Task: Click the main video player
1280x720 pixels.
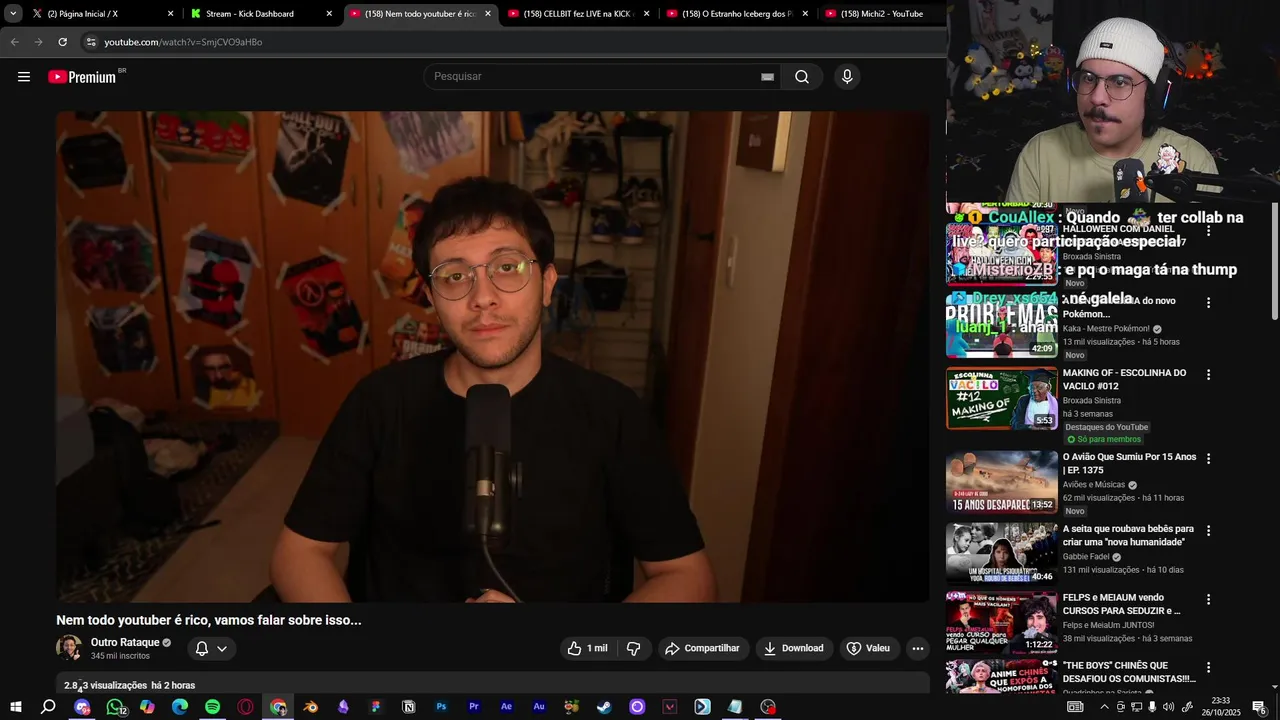Action: pos(493,356)
